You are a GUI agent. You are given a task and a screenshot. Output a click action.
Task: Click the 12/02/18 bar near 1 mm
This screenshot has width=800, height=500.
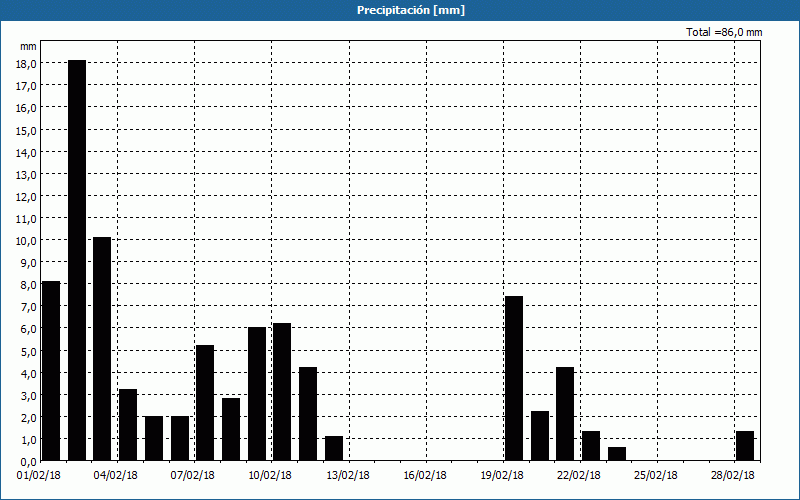[x=334, y=448]
